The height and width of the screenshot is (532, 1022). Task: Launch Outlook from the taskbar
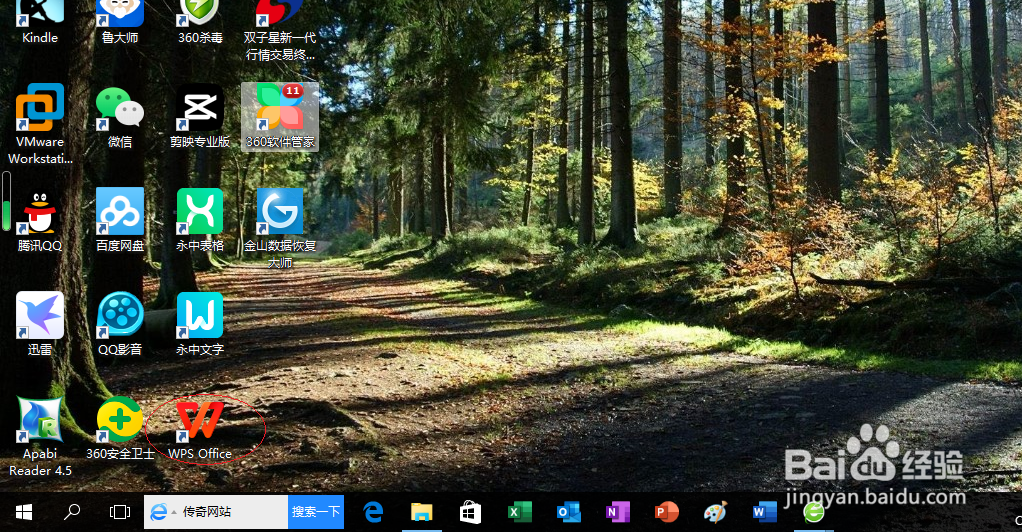tap(568, 512)
